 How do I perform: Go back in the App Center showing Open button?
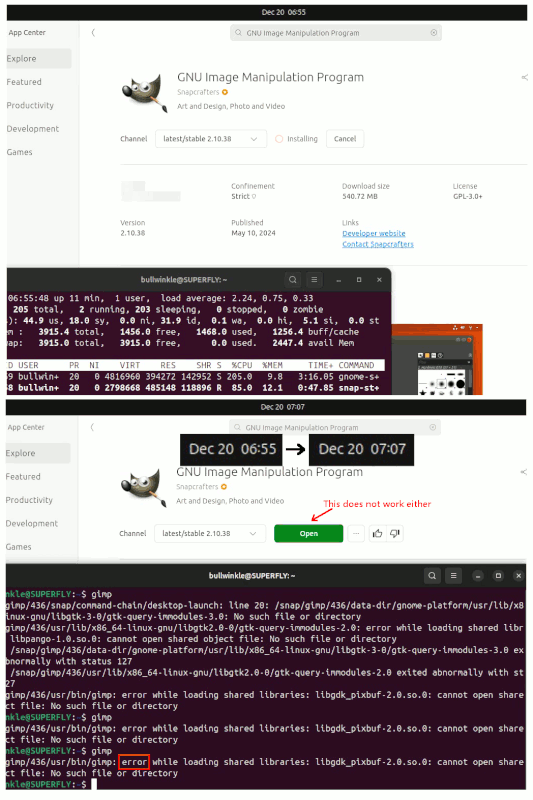pyautogui.click(x=92, y=428)
